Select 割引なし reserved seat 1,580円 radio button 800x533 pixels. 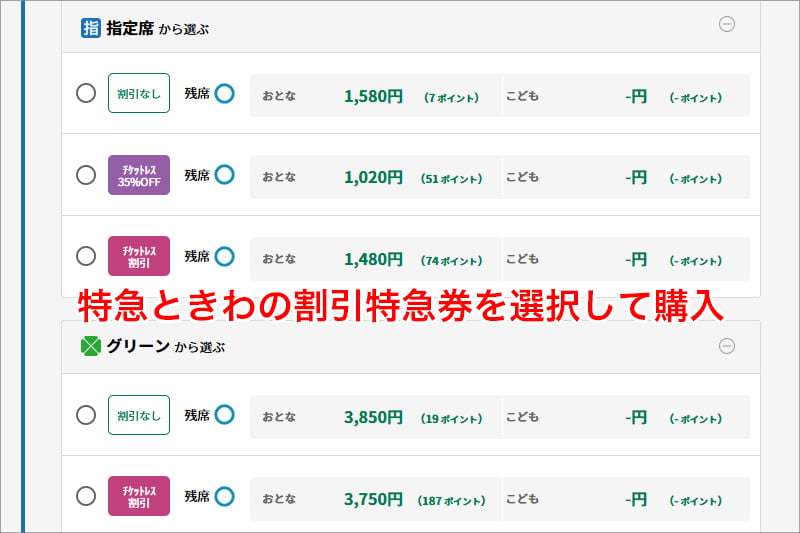click(86, 93)
